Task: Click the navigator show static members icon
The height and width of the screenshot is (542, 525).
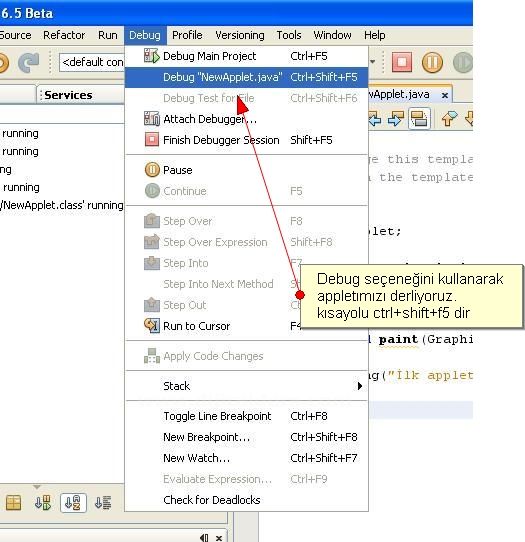Action: [x=43, y=503]
